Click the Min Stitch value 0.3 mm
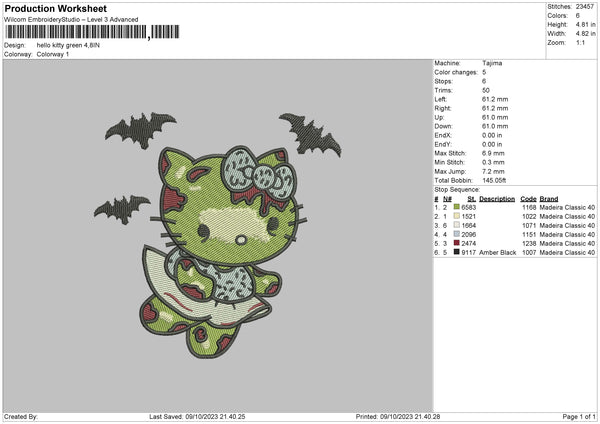Screen dimensions: 600x424 (493, 162)
